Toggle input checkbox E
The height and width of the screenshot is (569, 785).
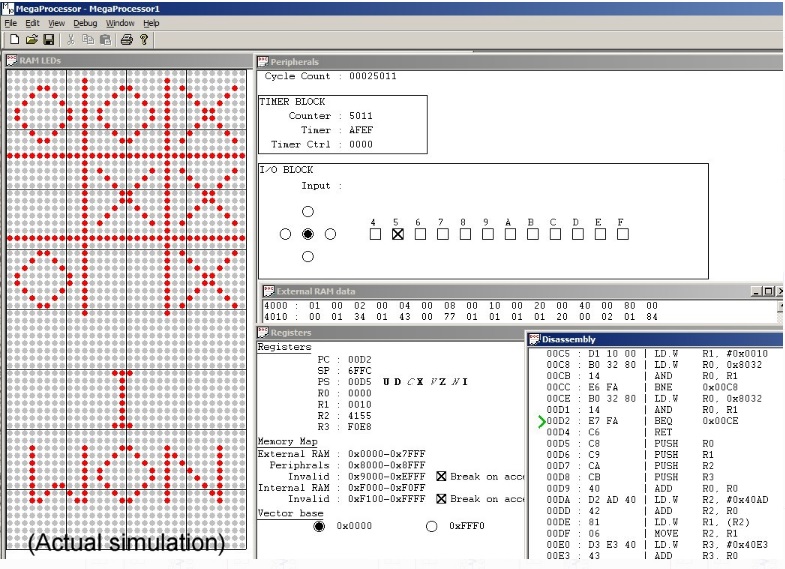coord(600,234)
